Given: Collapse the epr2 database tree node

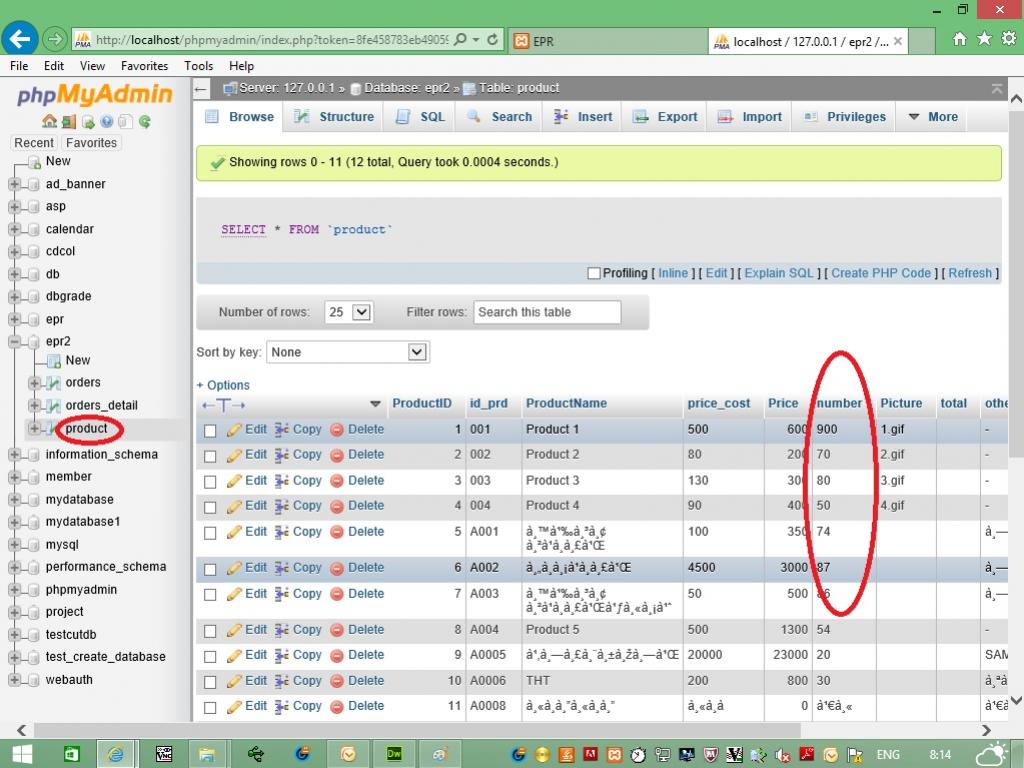Looking at the screenshot, I should coord(15,342).
